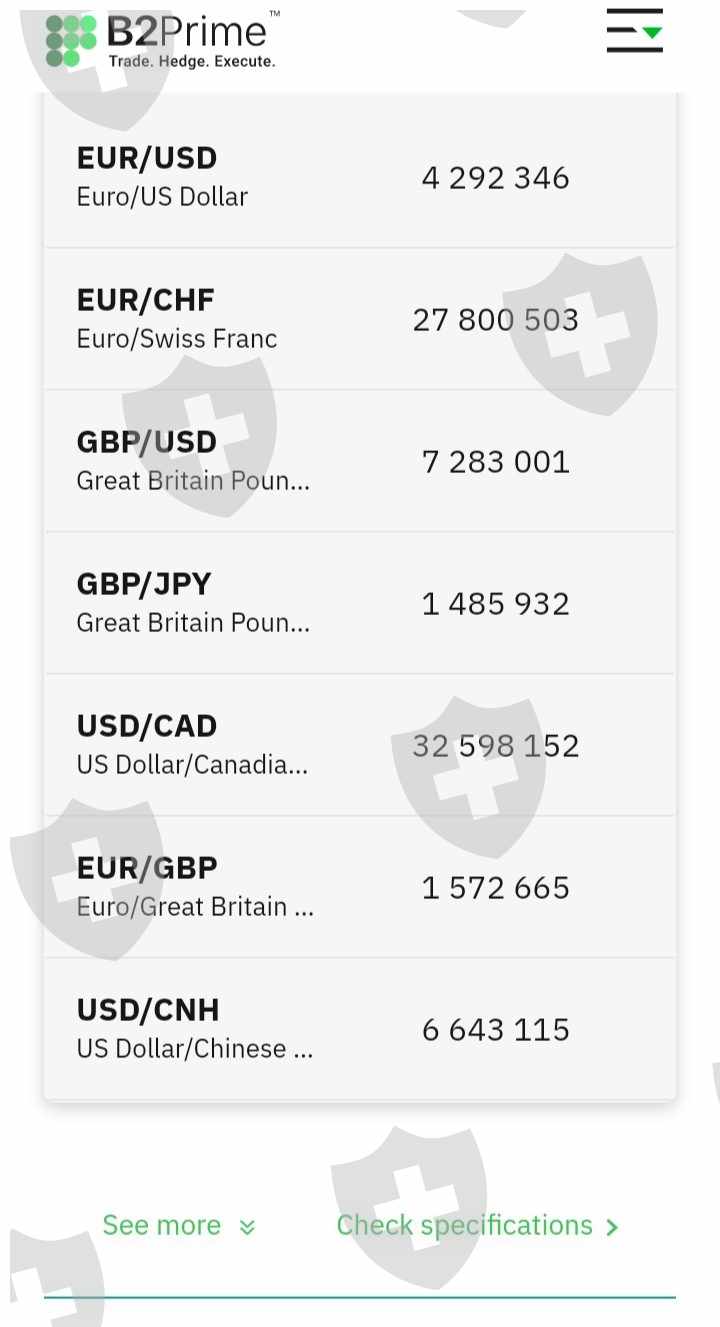
Task: Click the See more link
Action: (162, 1225)
